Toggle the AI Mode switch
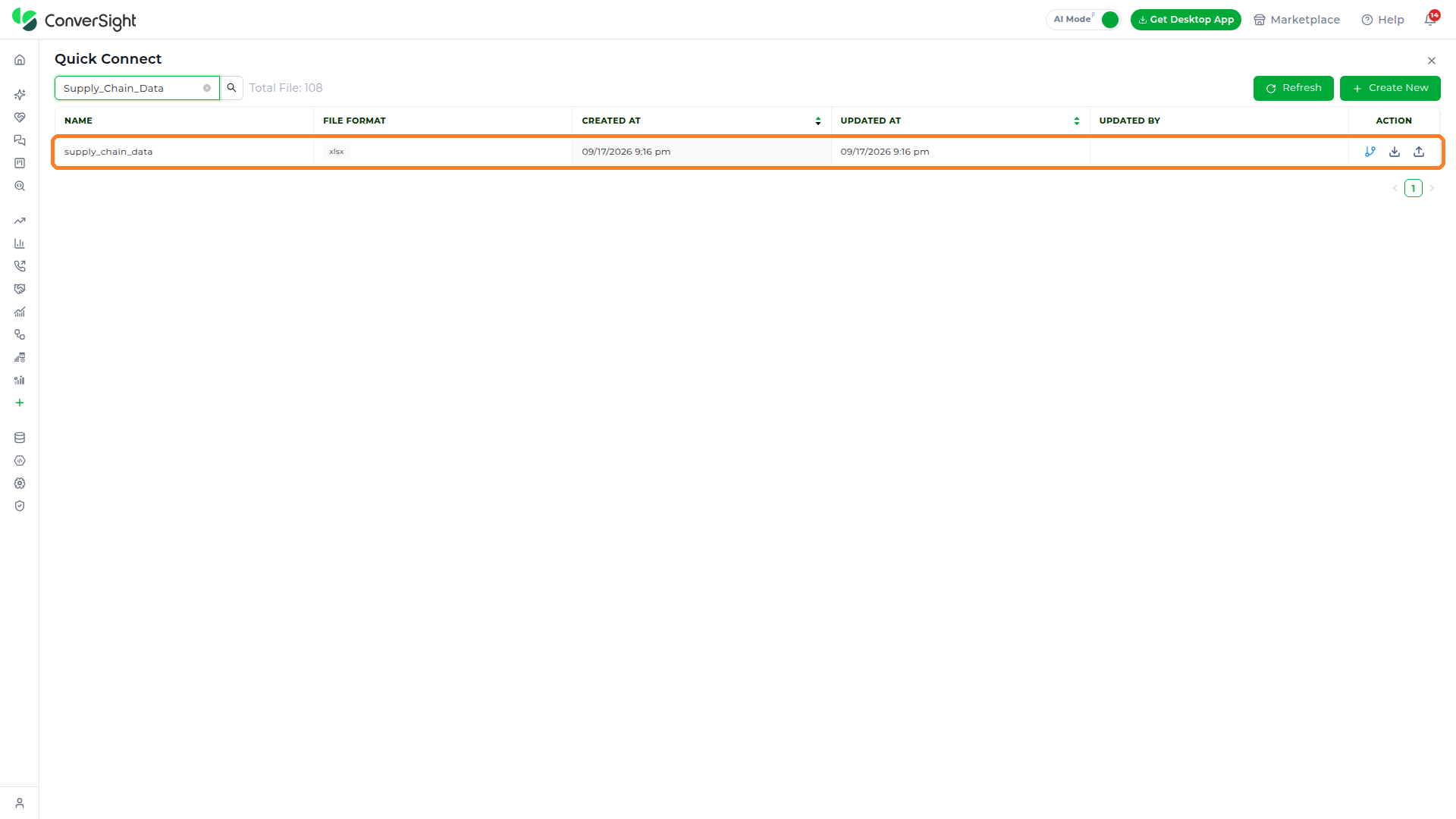The height and width of the screenshot is (819, 1456). (1109, 20)
